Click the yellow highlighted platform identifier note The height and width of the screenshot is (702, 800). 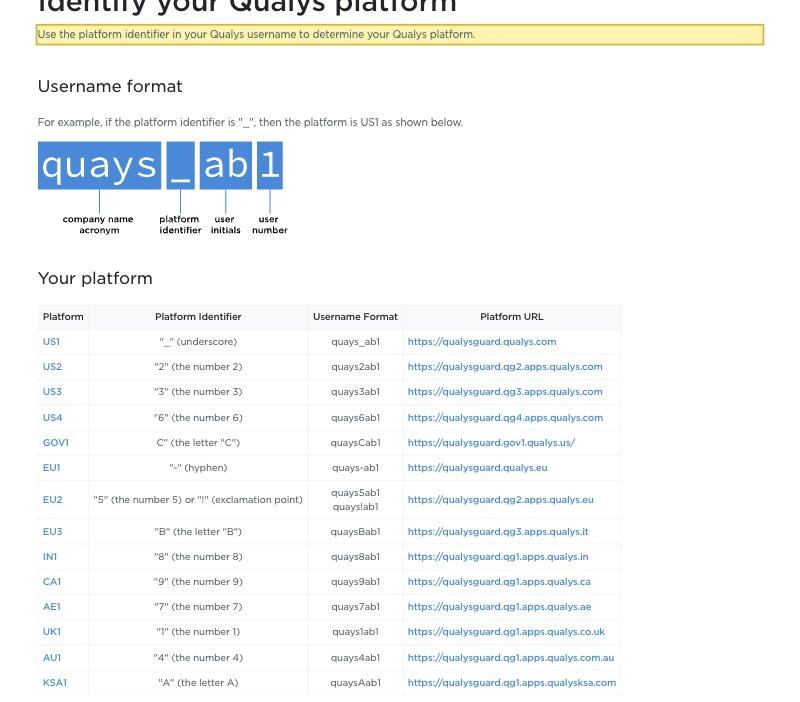399,35
